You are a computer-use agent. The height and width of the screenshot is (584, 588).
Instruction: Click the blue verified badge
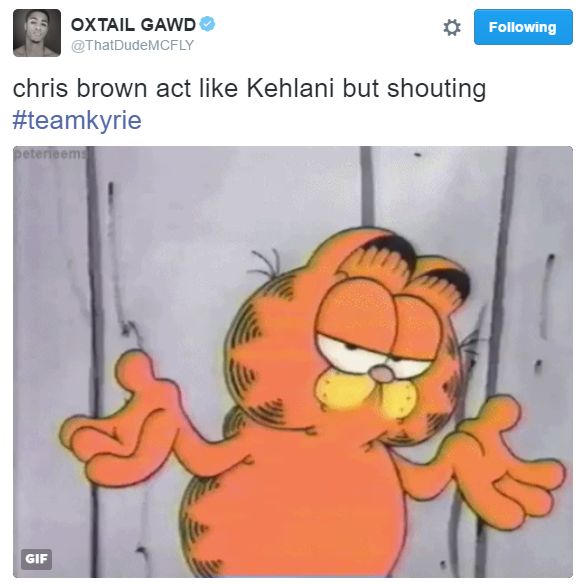(207, 24)
